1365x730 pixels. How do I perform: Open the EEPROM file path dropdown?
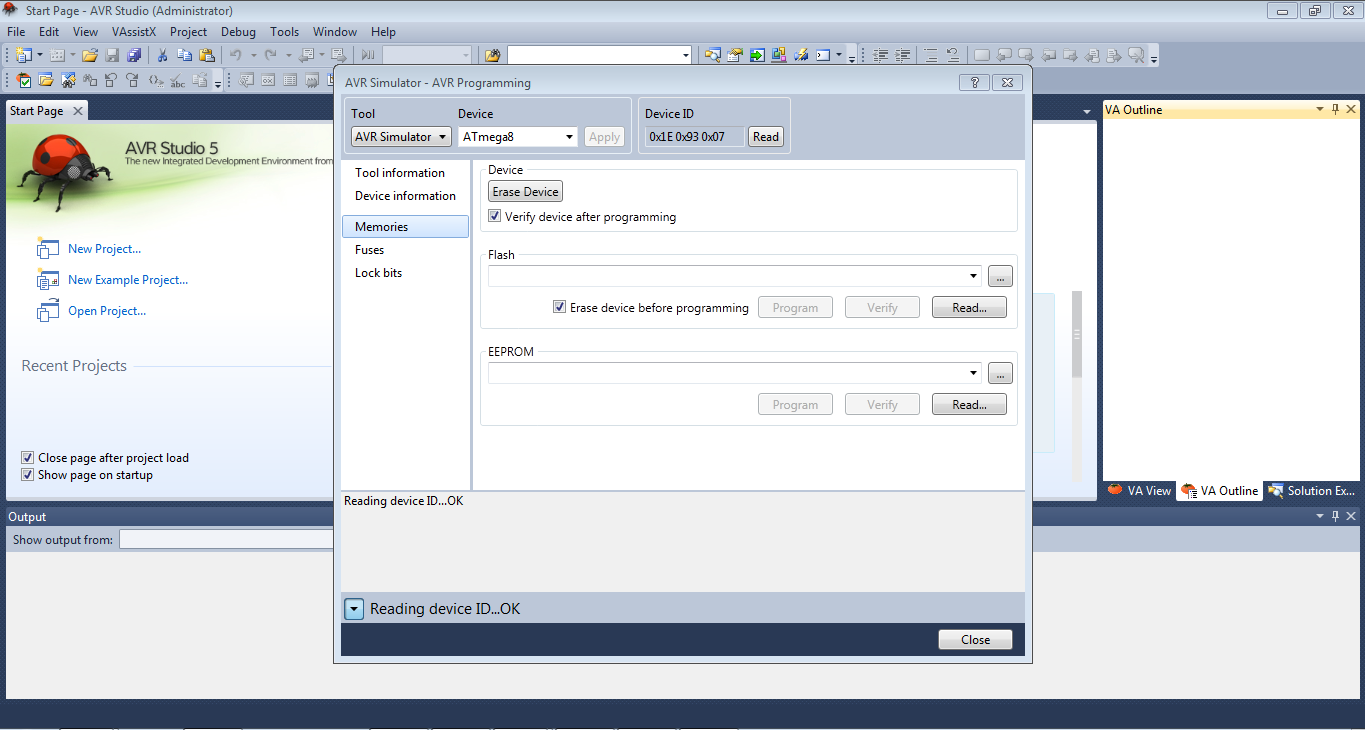tap(974, 373)
